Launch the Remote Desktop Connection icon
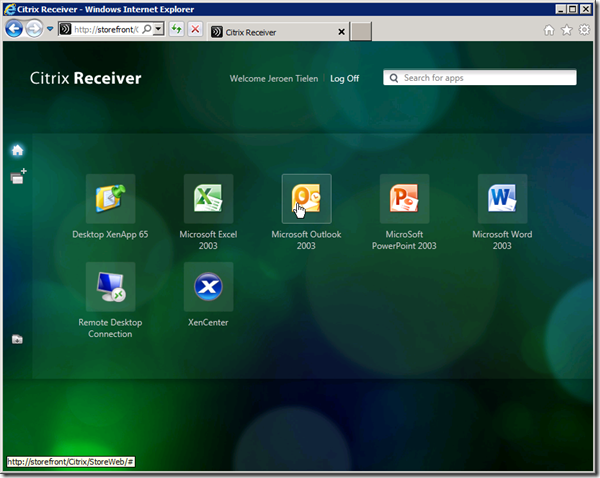 click(111, 287)
